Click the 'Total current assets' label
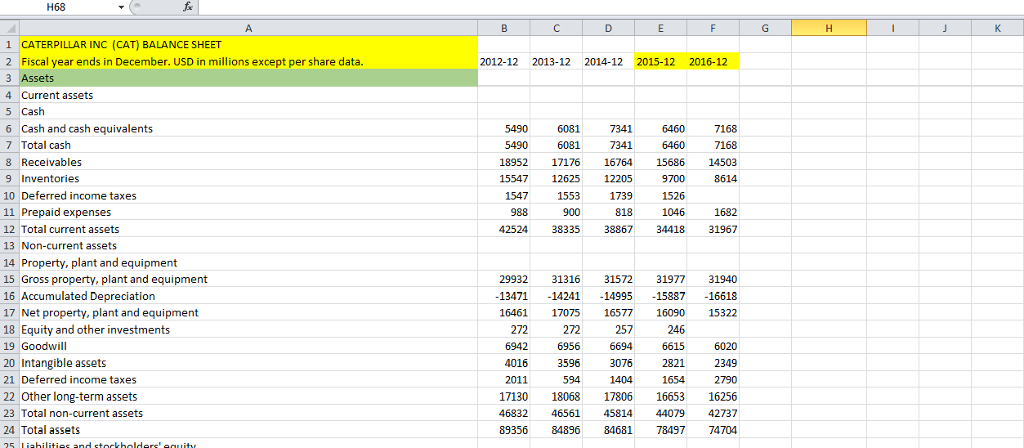The height and width of the screenshot is (448, 1024). coord(71,229)
